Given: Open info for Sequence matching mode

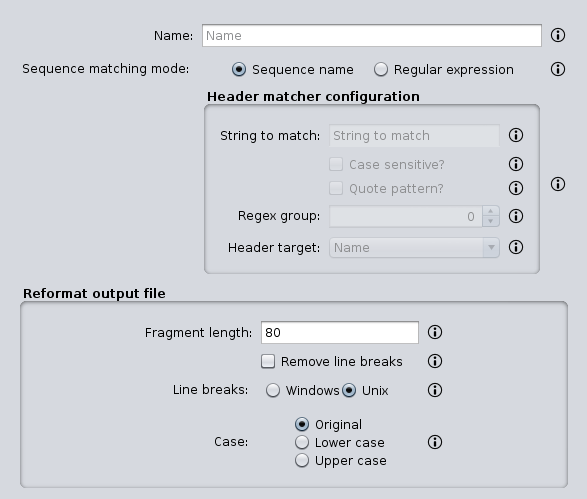Looking at the screenshot, I should [x=558, y=69].
